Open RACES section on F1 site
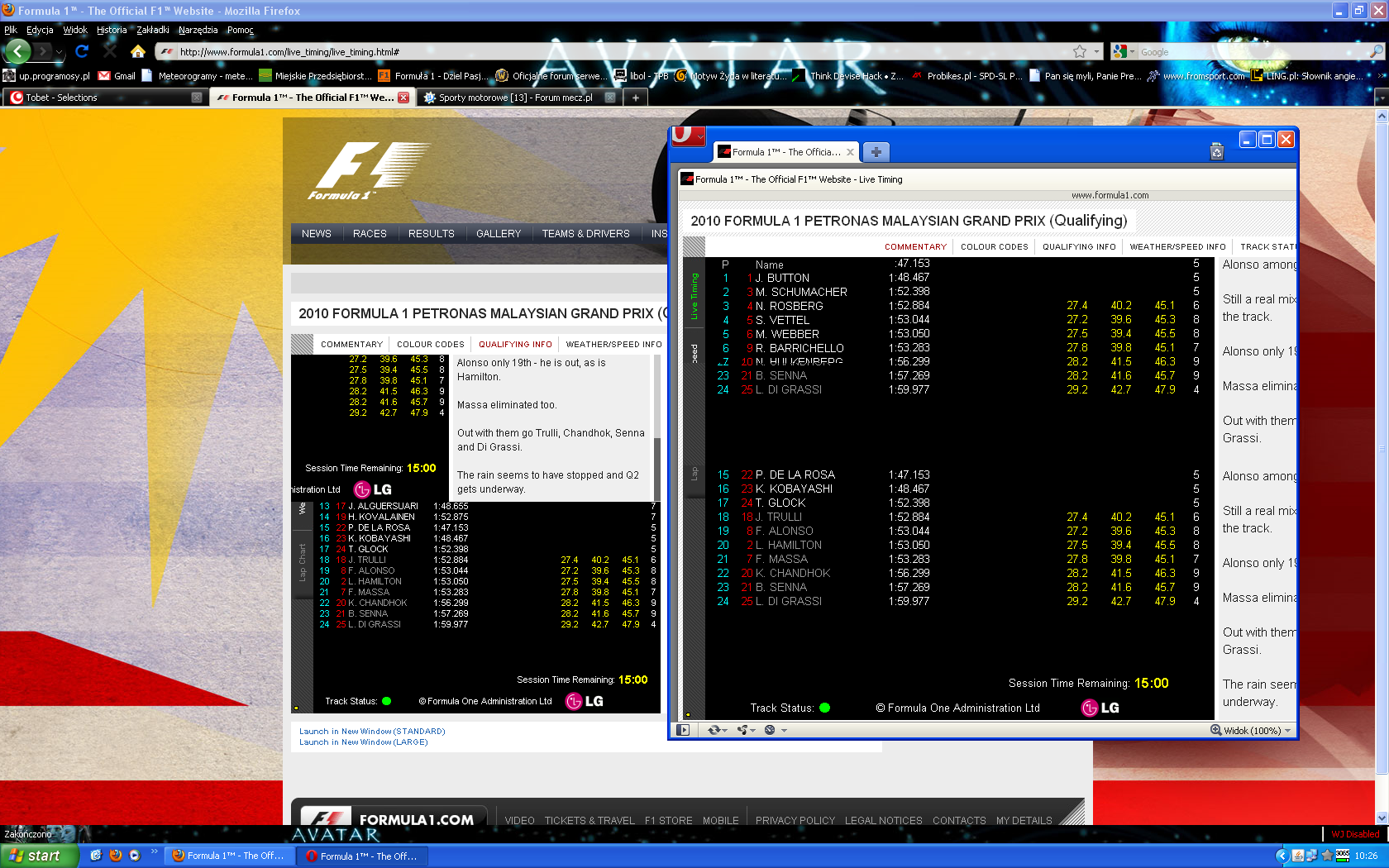Viewport: 1389px width, 868px height. coord(370,234)
